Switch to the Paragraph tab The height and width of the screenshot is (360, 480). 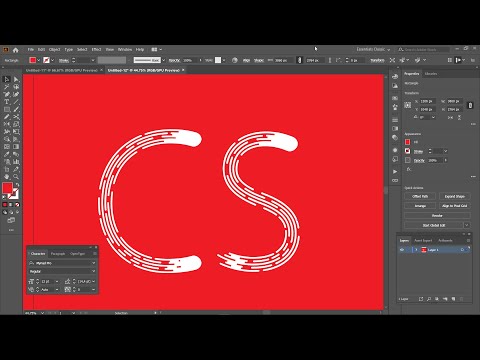coord(58,254)
